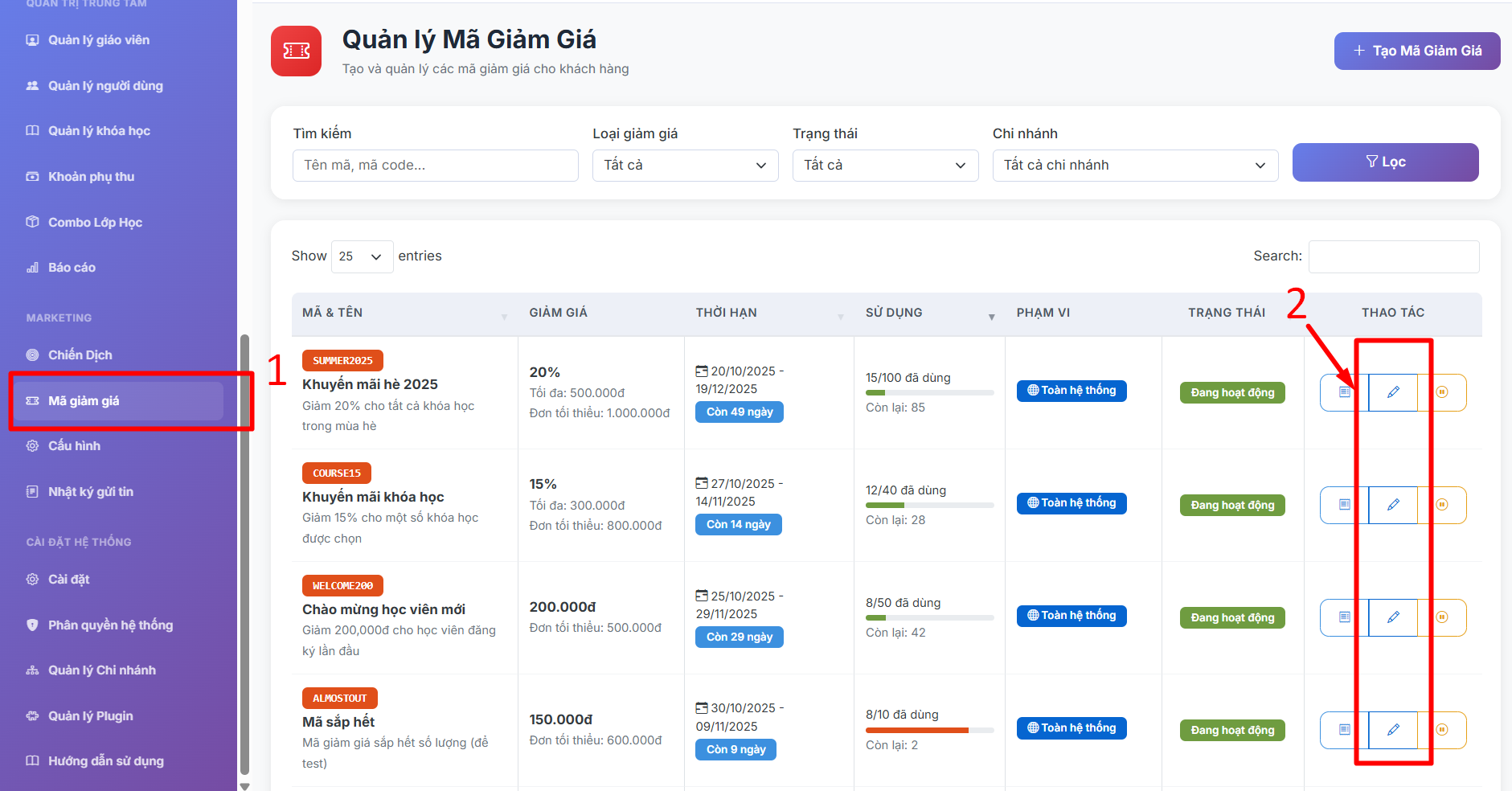
Task: Focus the Tìm kiếm search input field
Action: tap(435, 166)
